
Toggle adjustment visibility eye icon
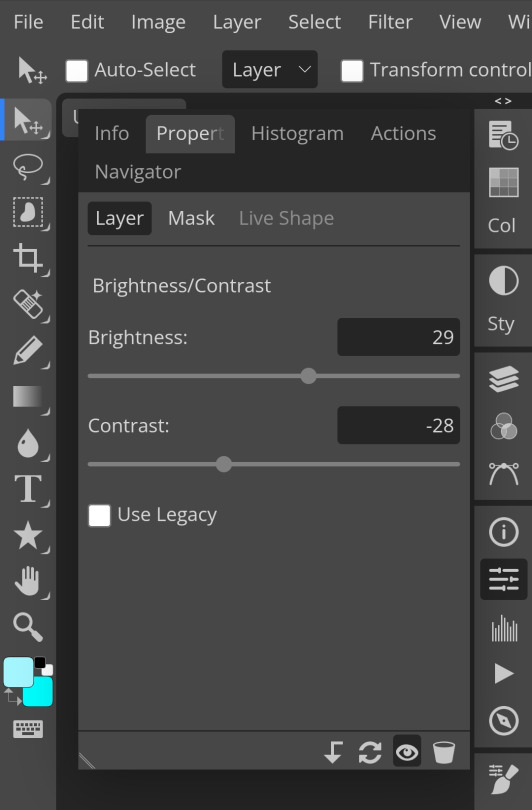point(407,752)
